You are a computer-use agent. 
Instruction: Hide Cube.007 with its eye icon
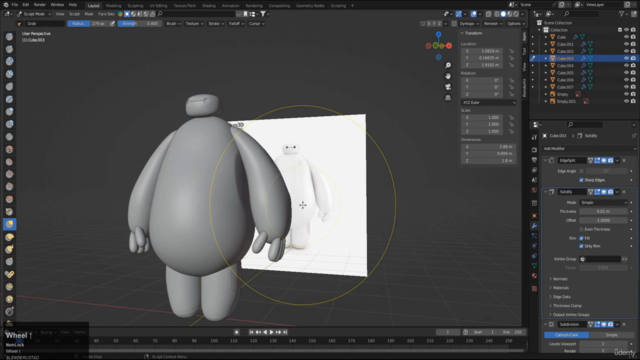coord(626,87)
